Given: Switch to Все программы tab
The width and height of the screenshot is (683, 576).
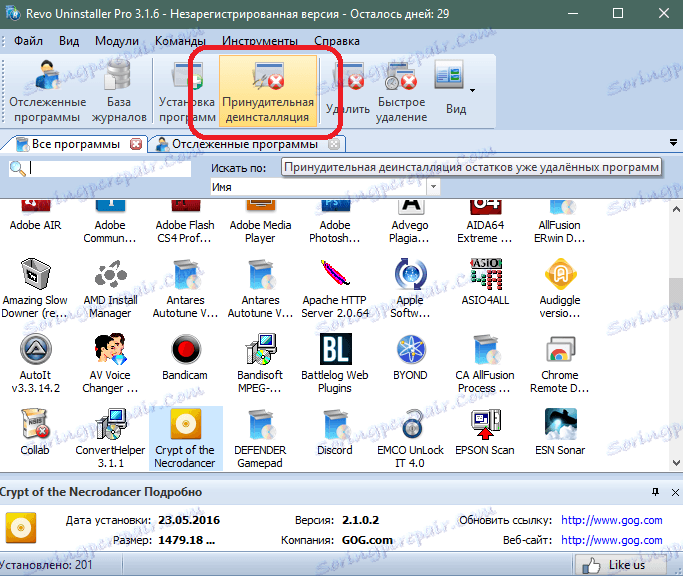Looking at the screenshot, I should click(x=75, y=144).
